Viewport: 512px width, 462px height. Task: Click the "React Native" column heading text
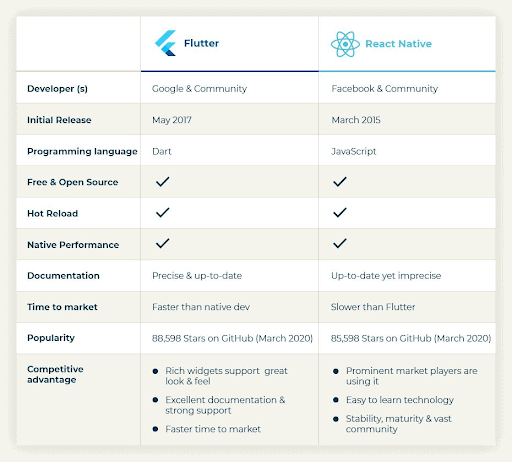(x=398, y=44)
